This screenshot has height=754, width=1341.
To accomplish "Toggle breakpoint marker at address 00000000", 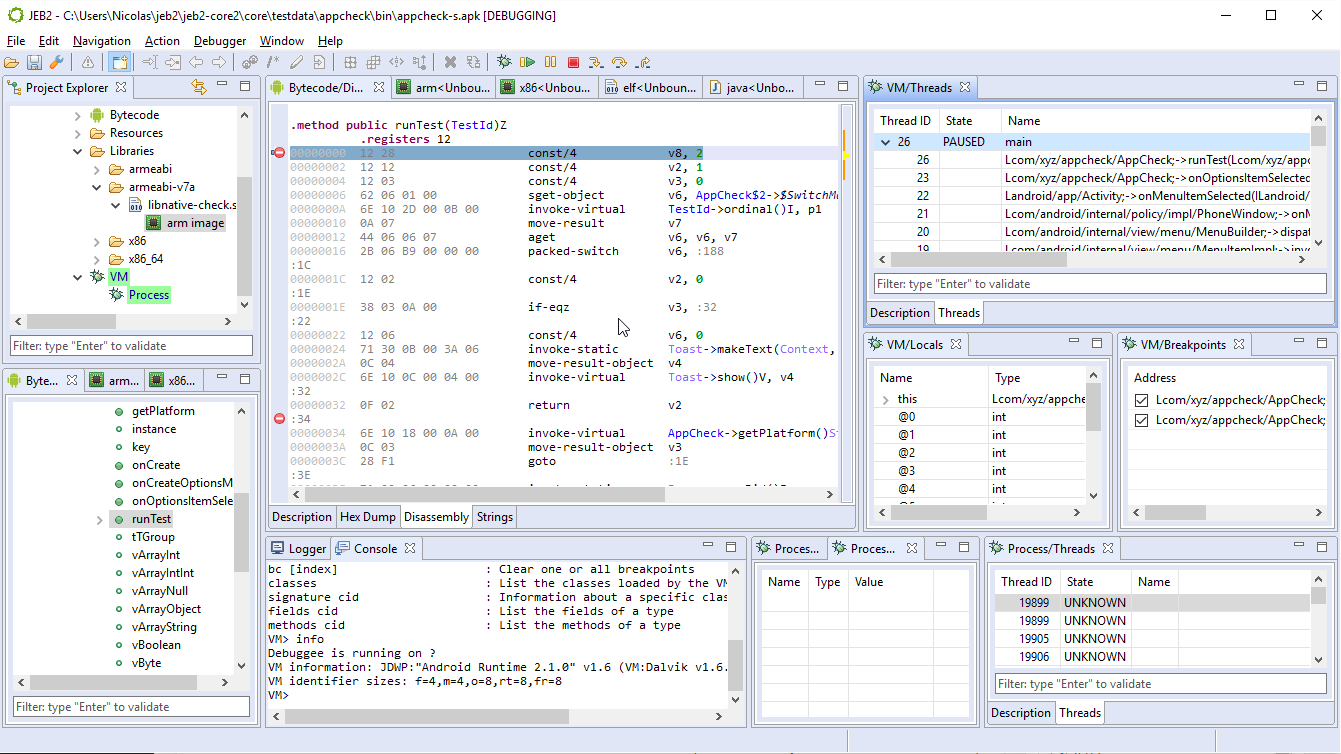I will [279, 153].
